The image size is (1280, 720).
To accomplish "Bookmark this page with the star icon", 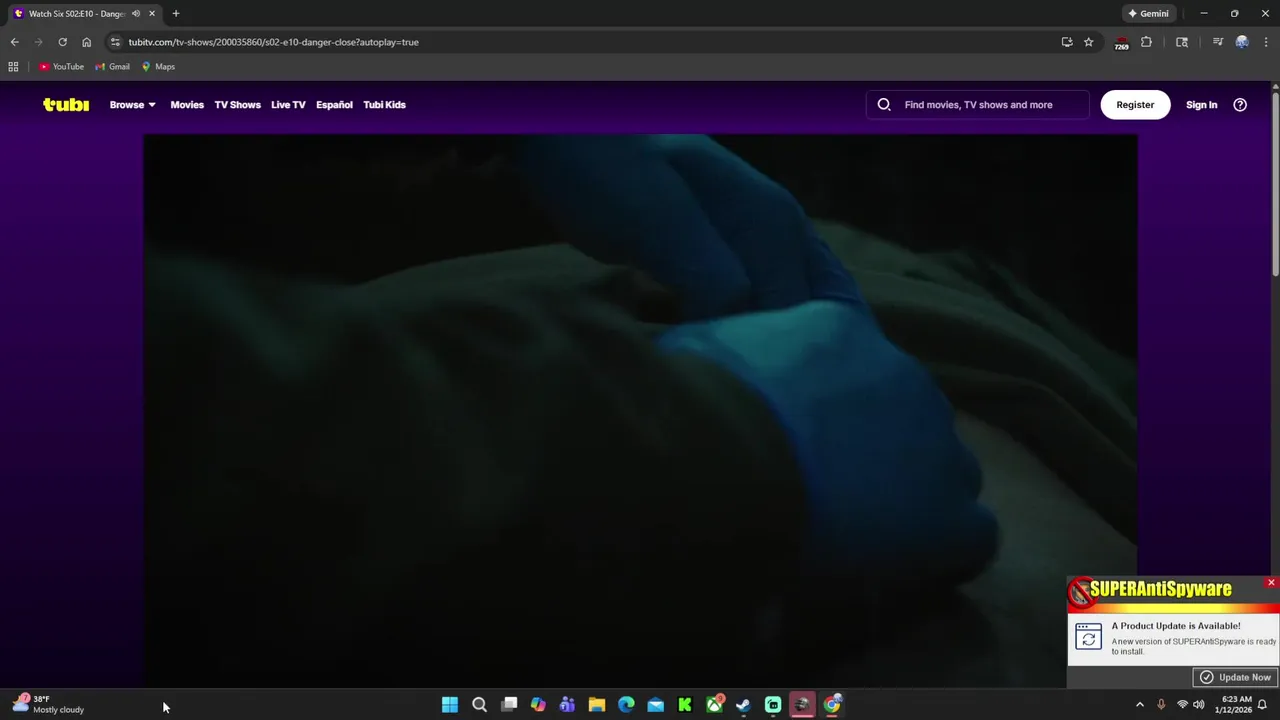I will click(1089, 42).
